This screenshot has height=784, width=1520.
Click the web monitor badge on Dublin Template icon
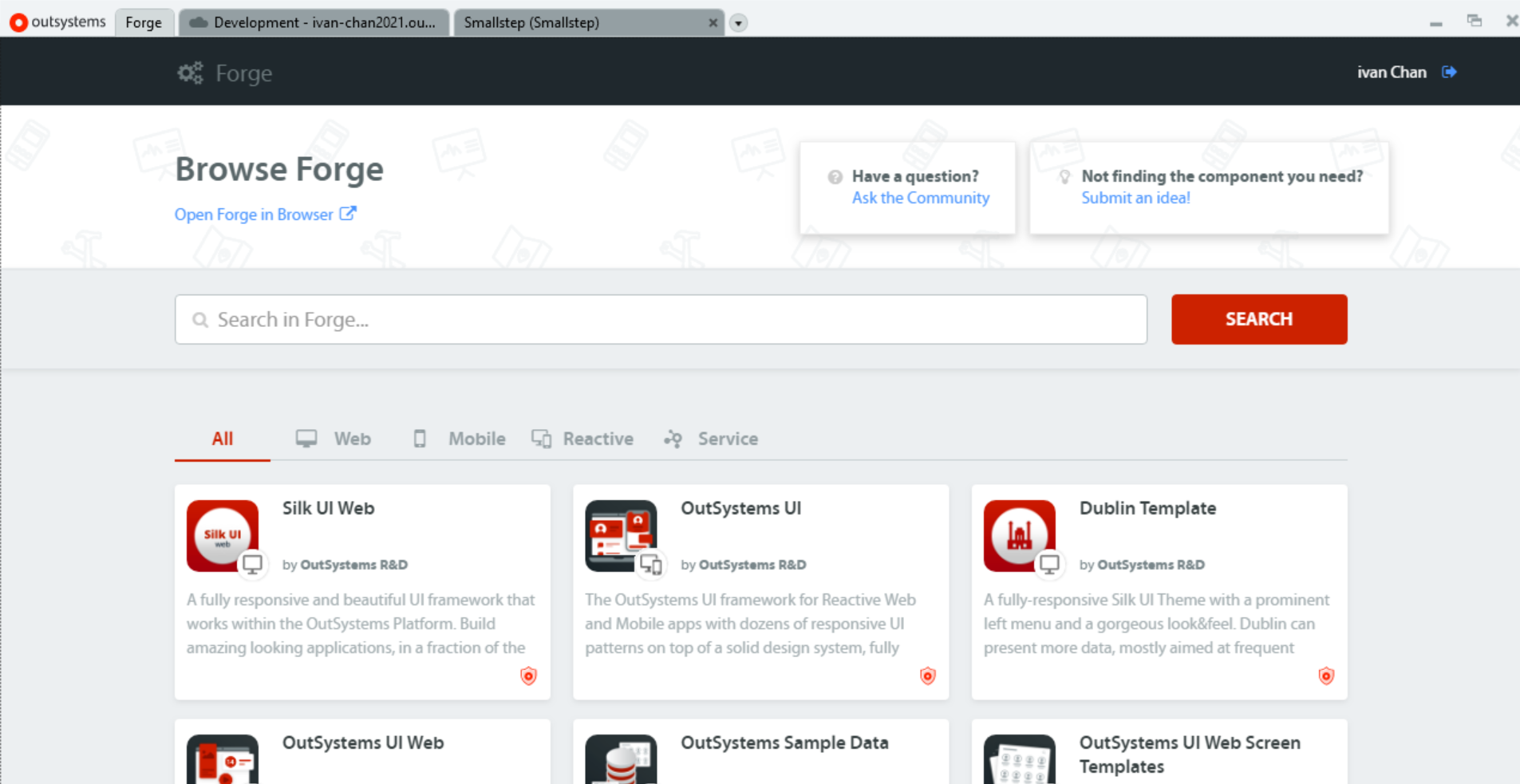point(1050,564)
